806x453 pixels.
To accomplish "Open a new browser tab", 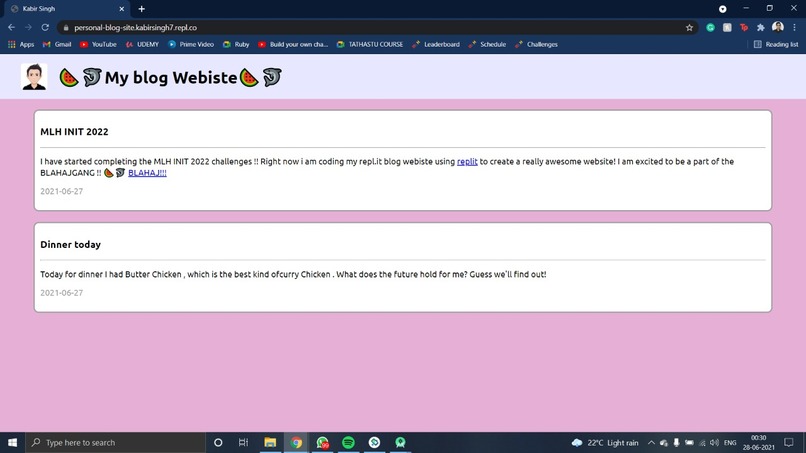I will [x=141, y=9].
